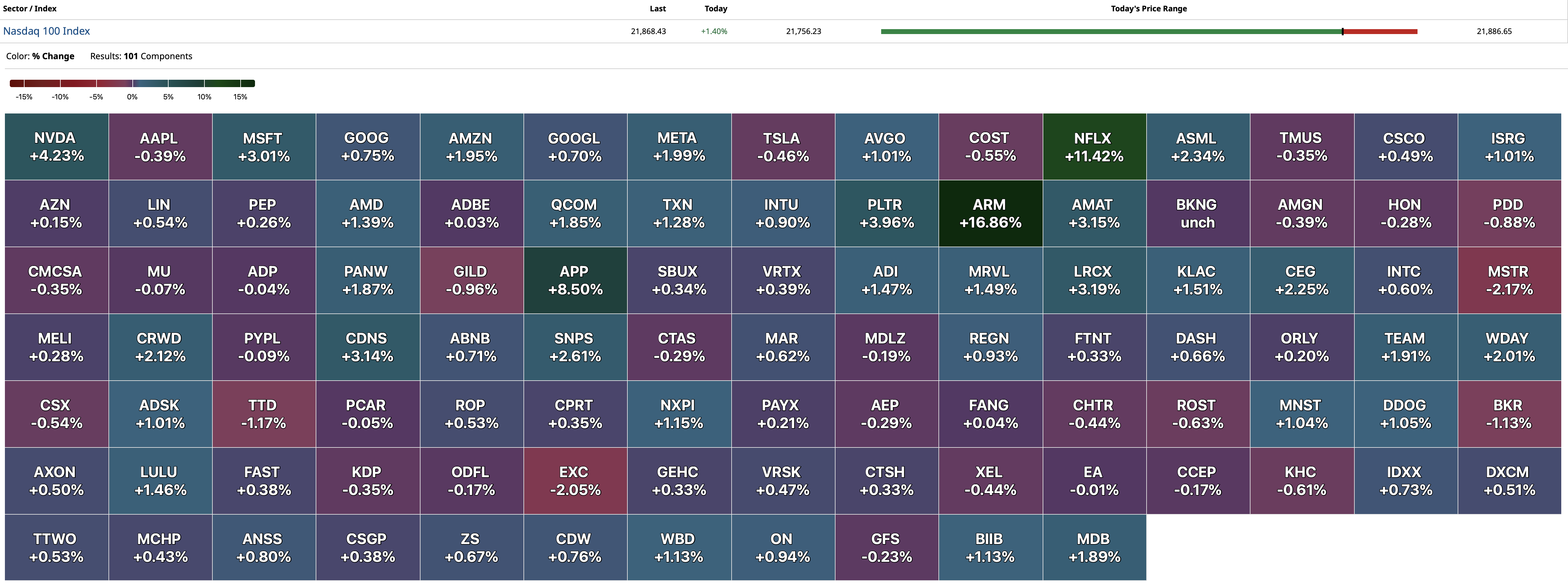Open the BKNG unch tile

pyautogui.click(x=1197, y=214)
